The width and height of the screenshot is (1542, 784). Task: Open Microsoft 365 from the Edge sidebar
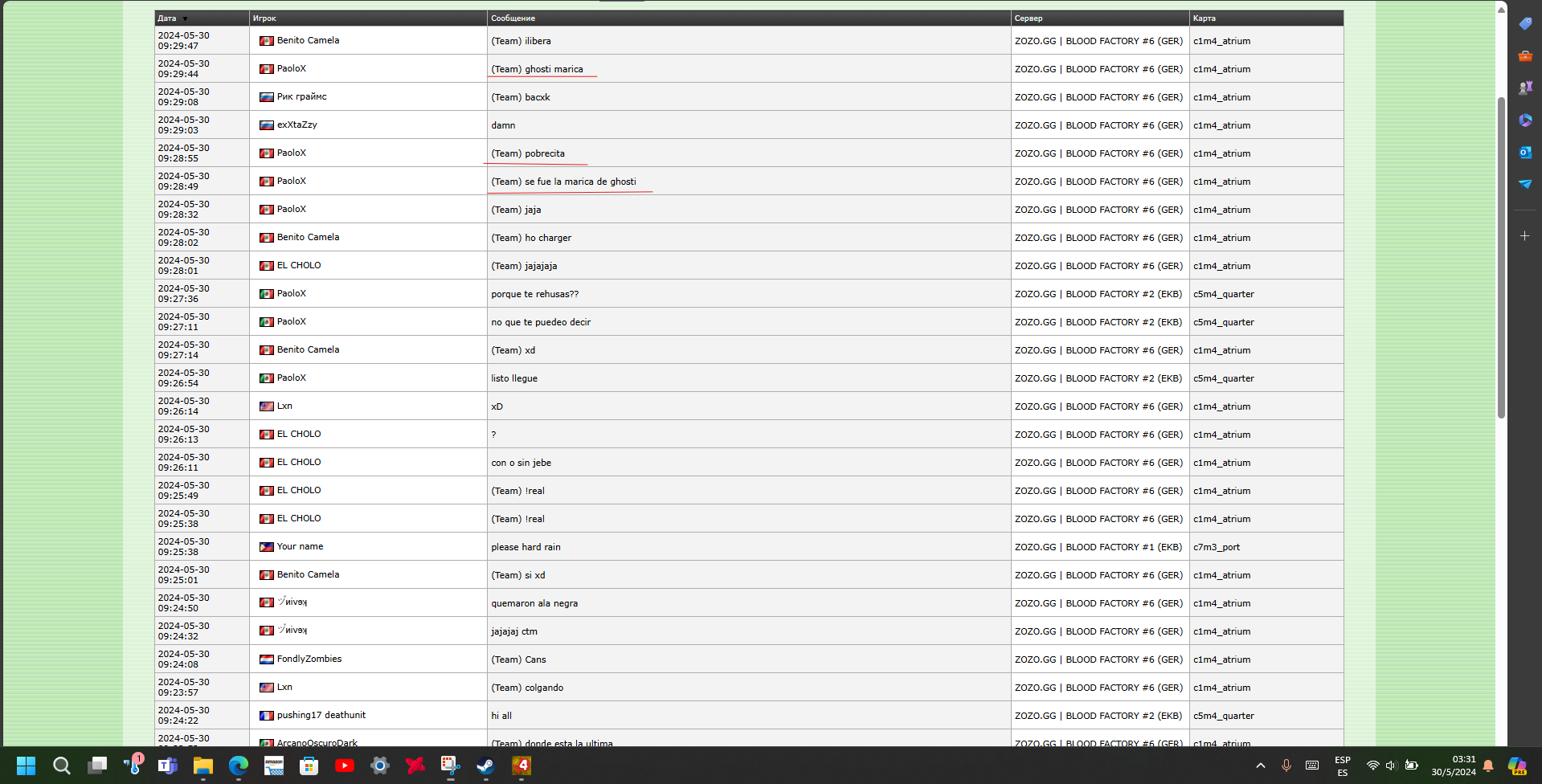tap(1525, 120)
